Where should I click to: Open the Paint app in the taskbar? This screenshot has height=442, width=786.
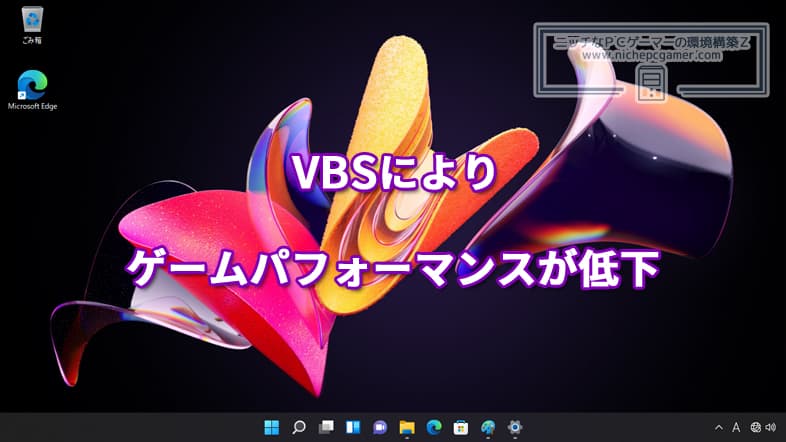(x=488, y=427)
